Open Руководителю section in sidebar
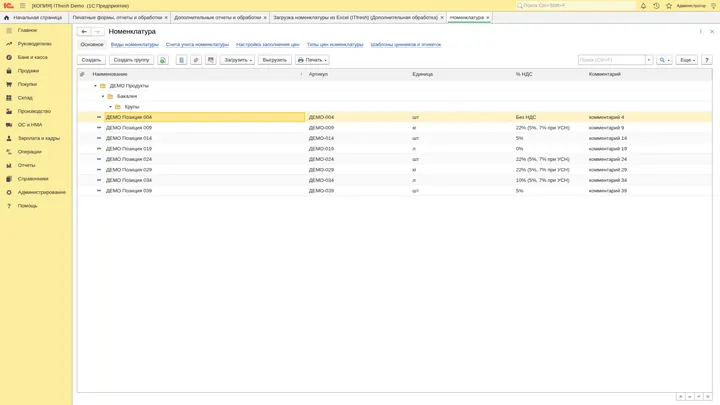Image resolution: width=720 pixels, height=405 pixels. (x=34, y=44)
